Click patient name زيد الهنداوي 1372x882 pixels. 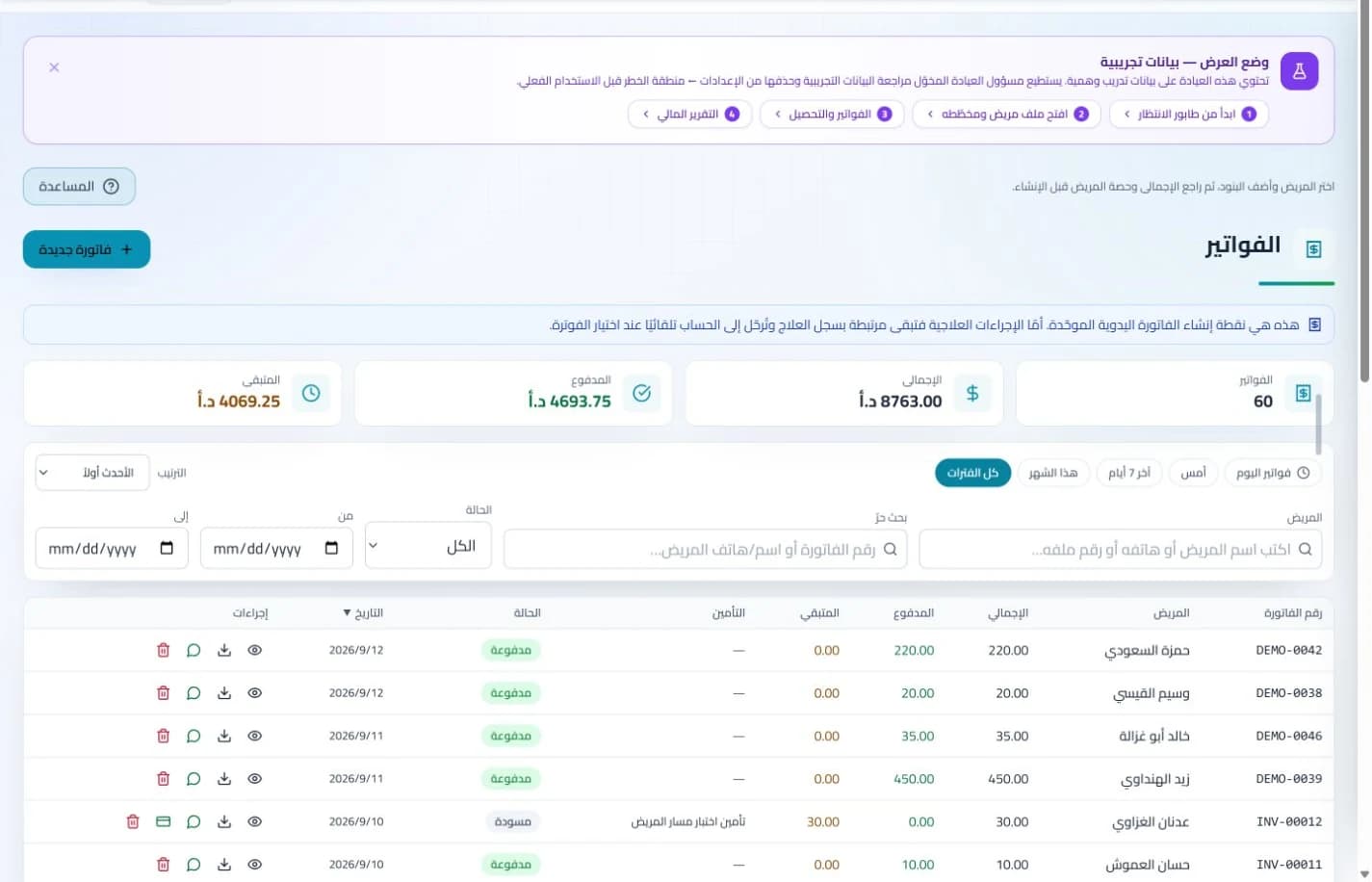1155,779
